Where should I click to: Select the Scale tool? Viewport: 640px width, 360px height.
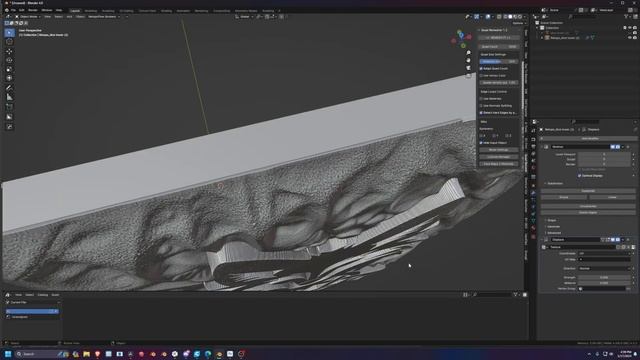(x=9, y=69)
